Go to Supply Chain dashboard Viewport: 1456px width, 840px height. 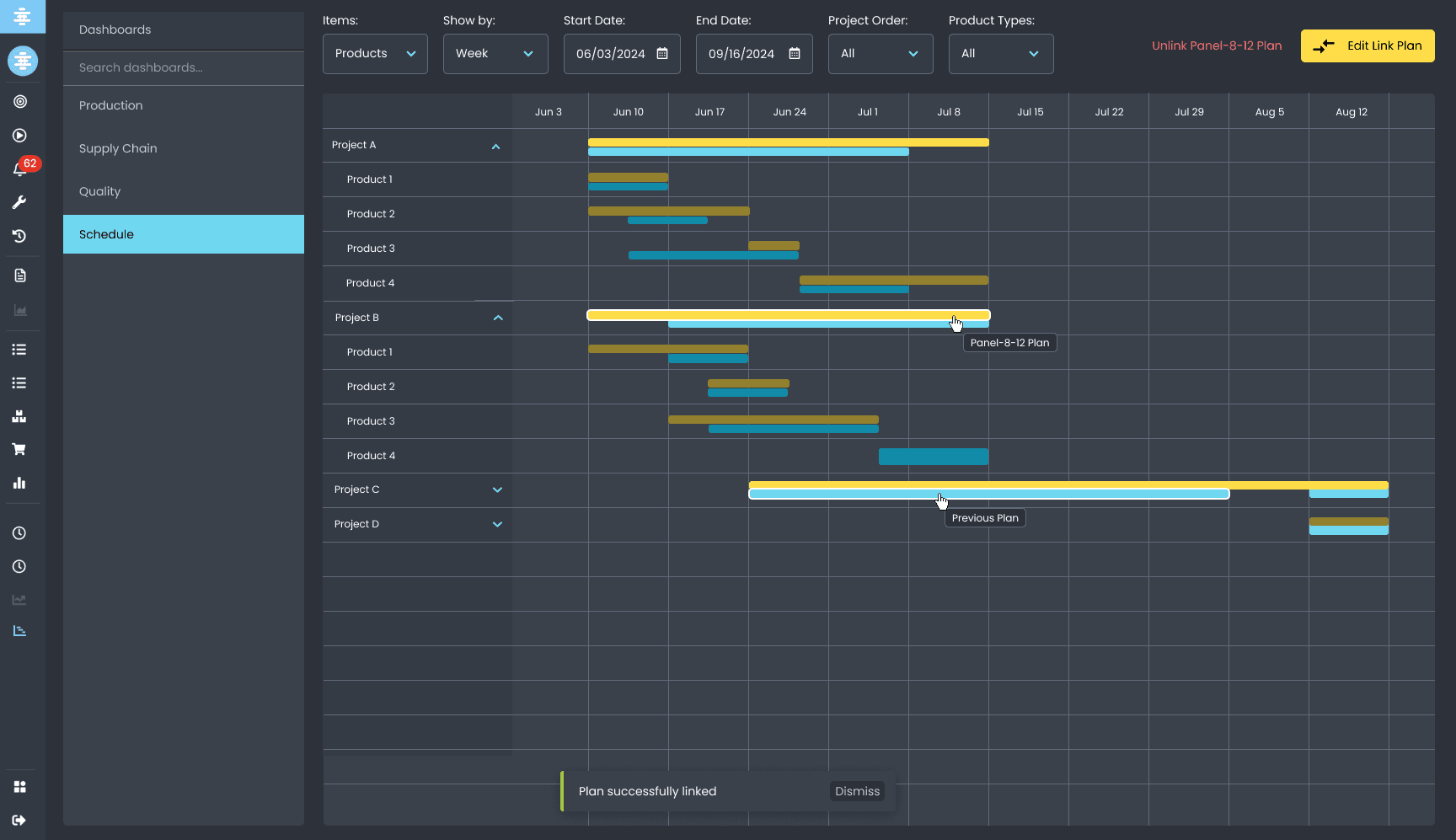[118, 148]
